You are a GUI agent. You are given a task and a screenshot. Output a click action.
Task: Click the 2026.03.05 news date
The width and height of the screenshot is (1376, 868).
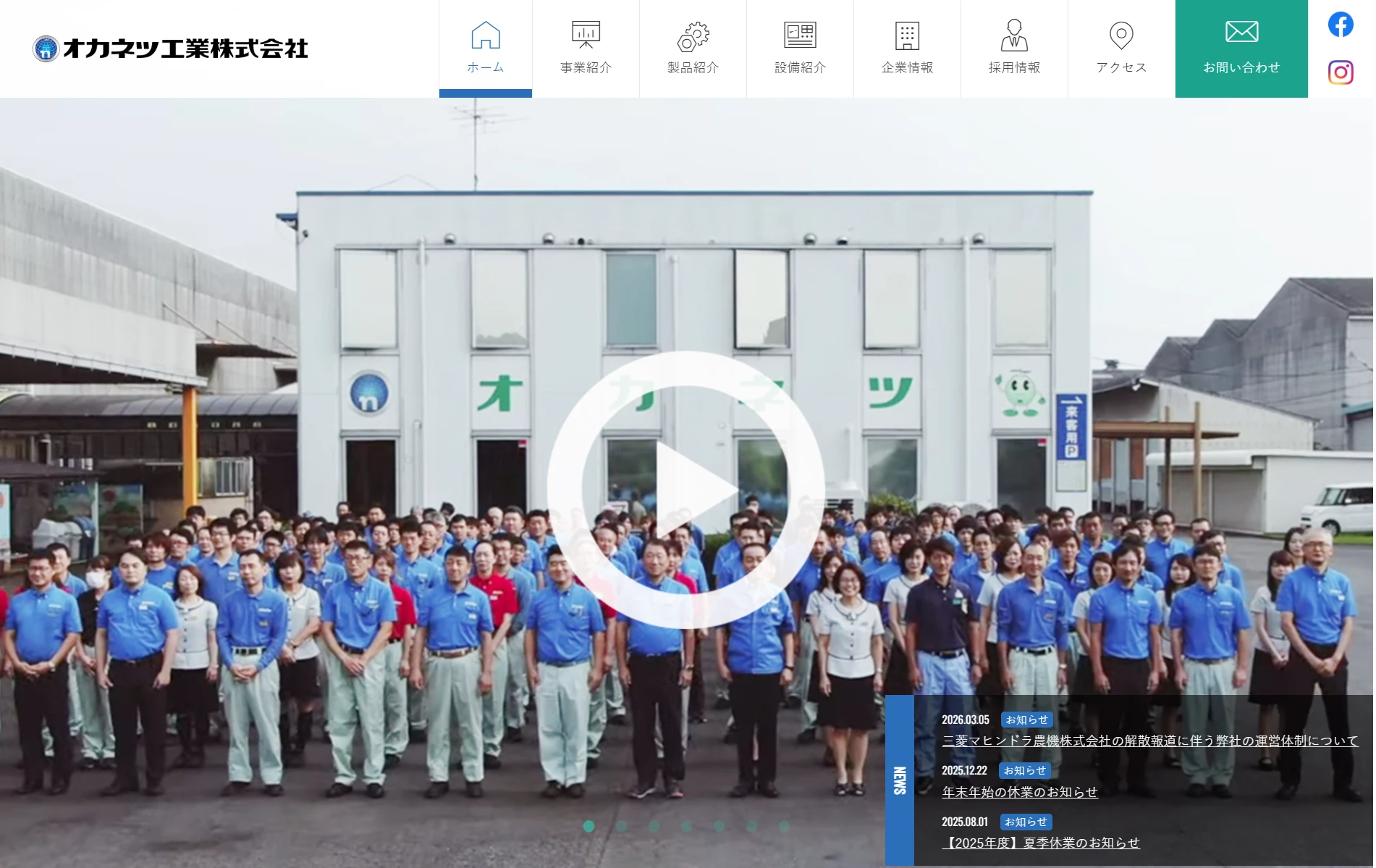965,720
